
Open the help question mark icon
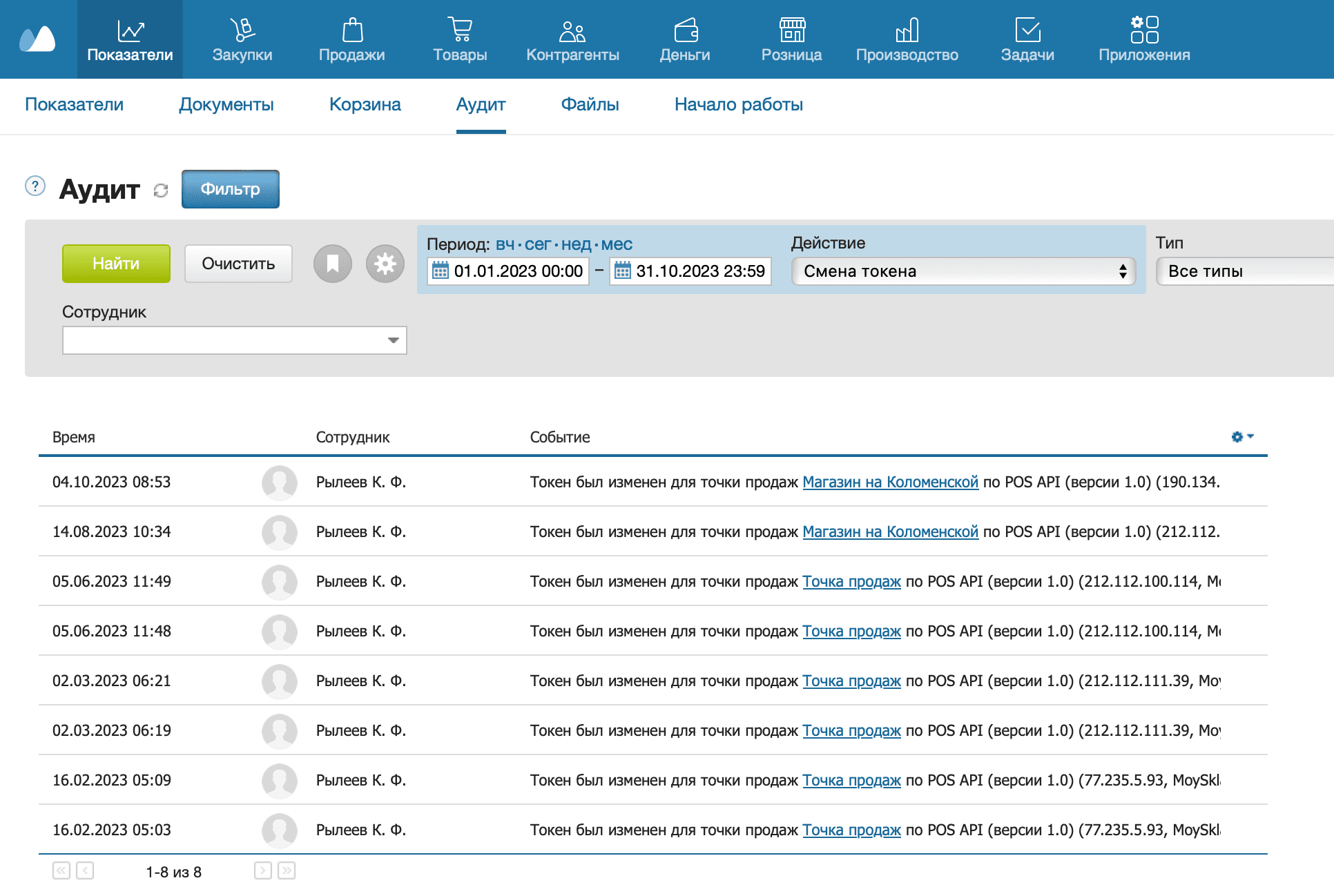click(x=35, y=186)
